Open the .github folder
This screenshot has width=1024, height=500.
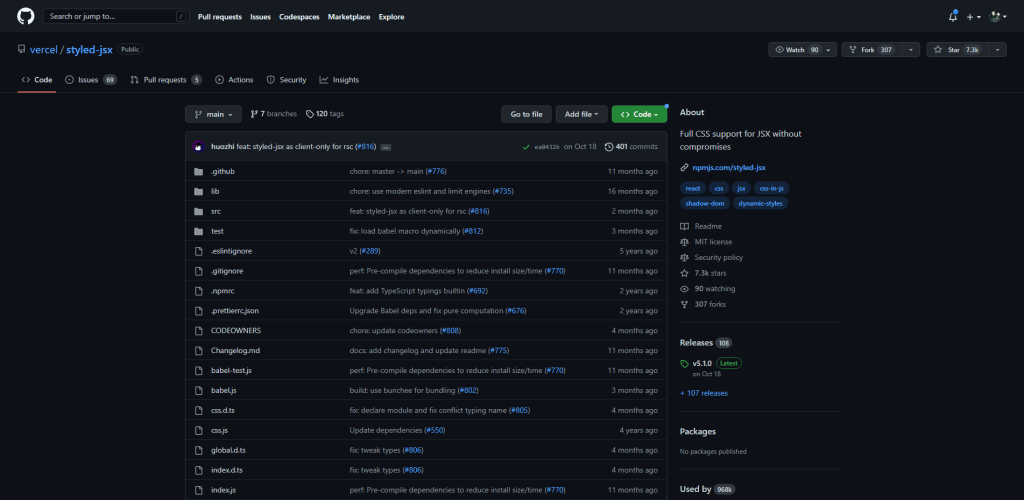click(223, 171)
